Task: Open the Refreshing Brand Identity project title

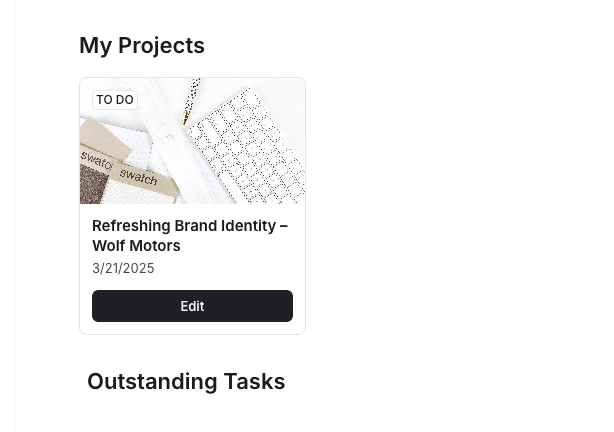Action: click(190, 236)
